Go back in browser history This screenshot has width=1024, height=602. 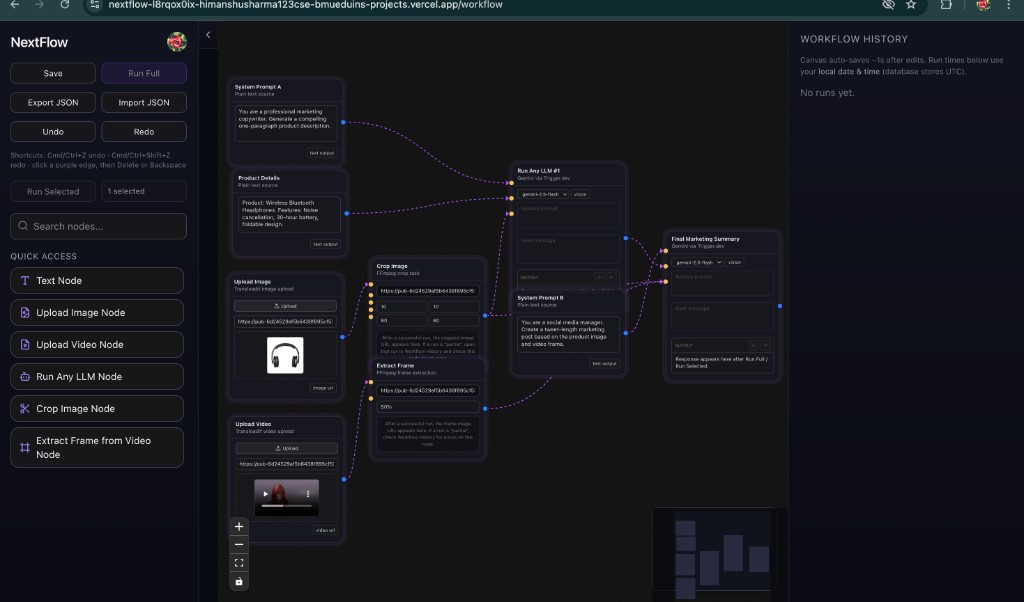tap(14, 5)
